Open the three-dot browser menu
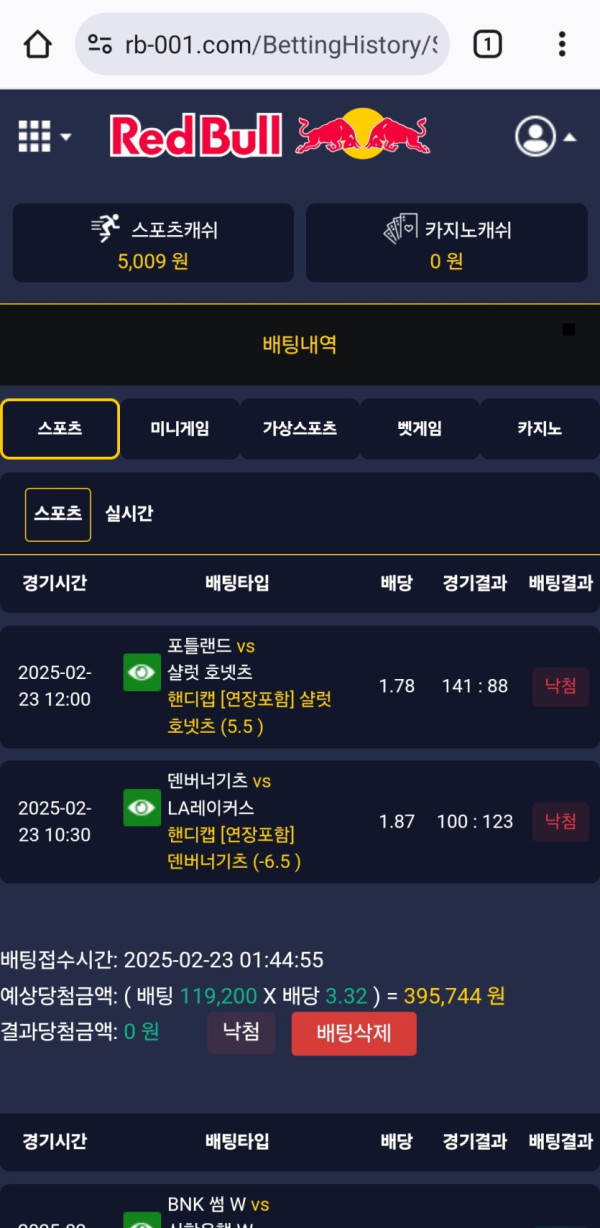 [562, 44]
